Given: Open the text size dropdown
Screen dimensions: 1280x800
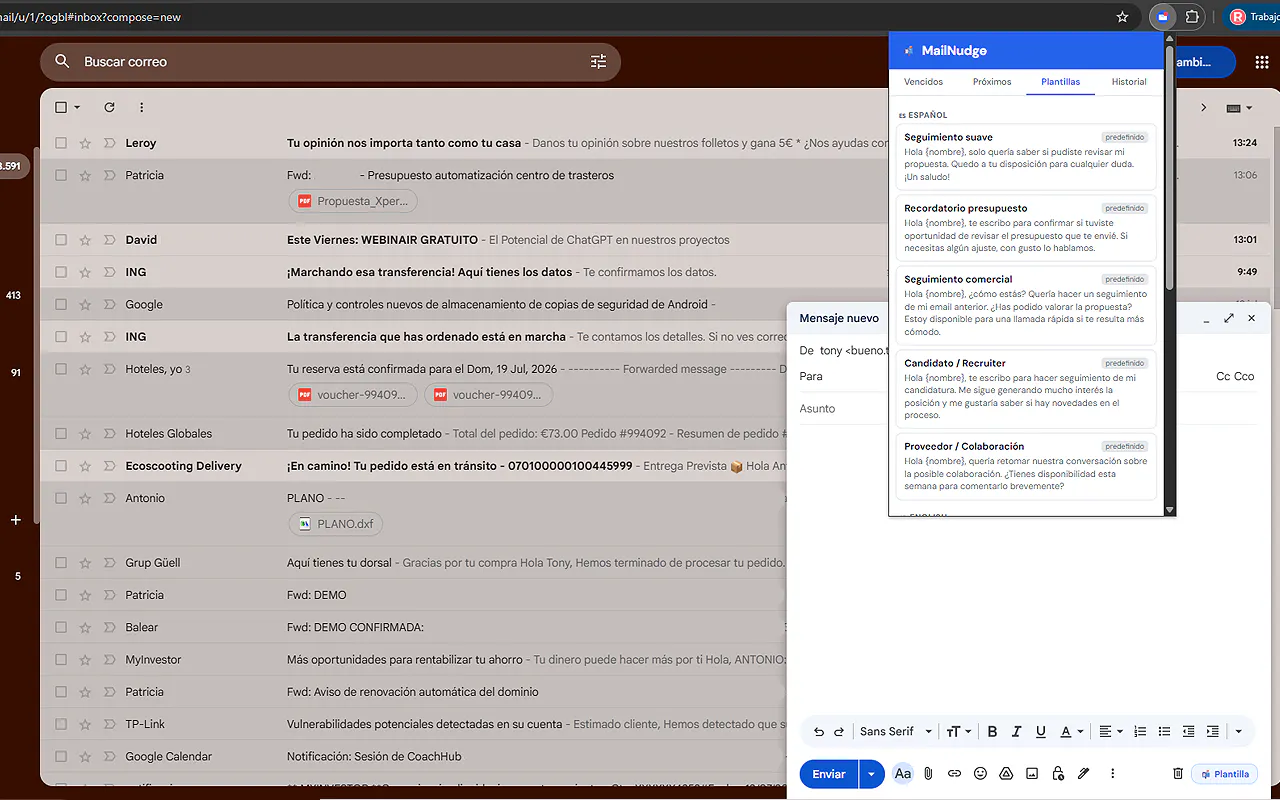Looking at the screenshot, I should pos(959,732).
